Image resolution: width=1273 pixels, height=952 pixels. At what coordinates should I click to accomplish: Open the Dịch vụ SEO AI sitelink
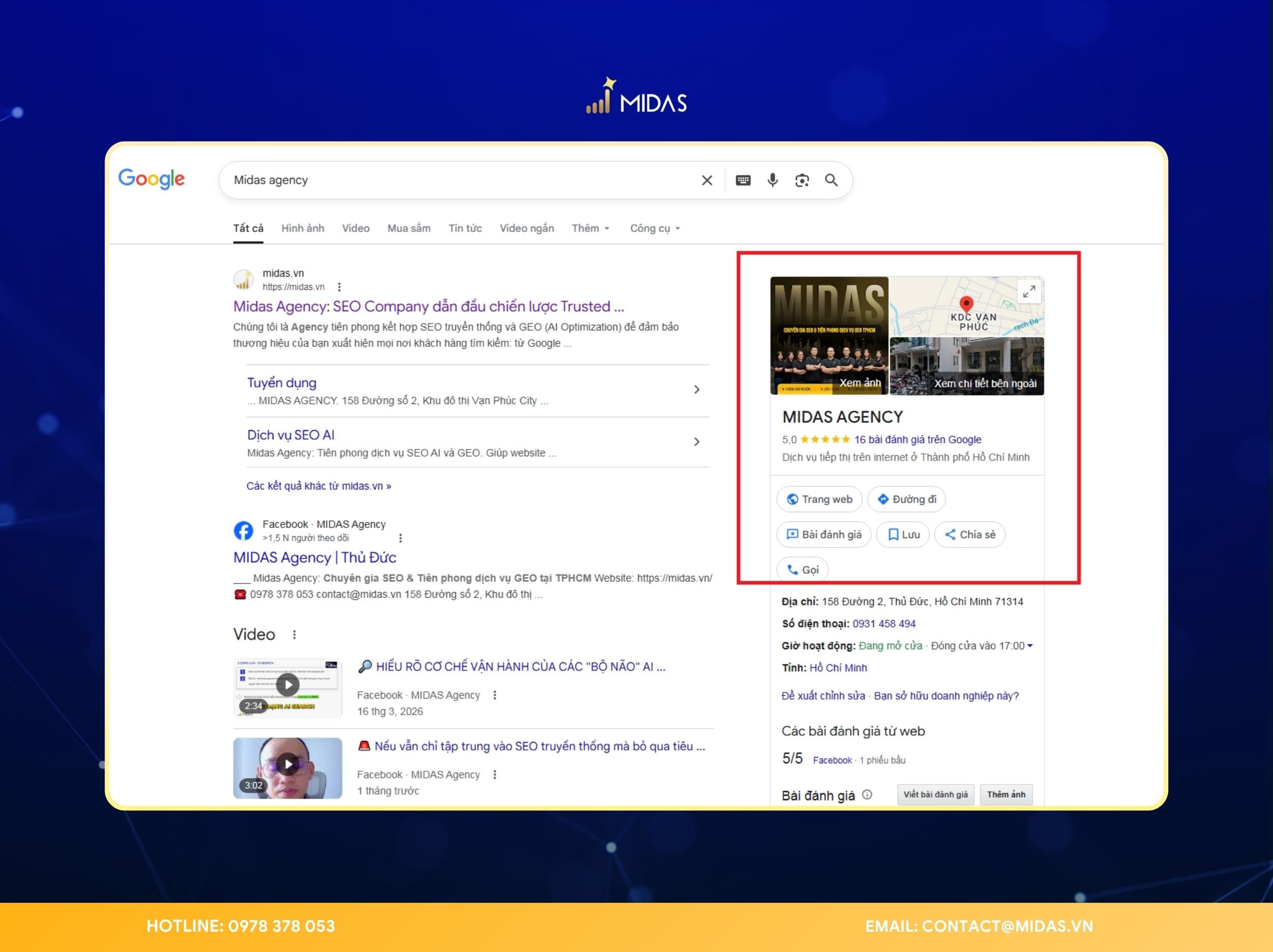[291, 435]
